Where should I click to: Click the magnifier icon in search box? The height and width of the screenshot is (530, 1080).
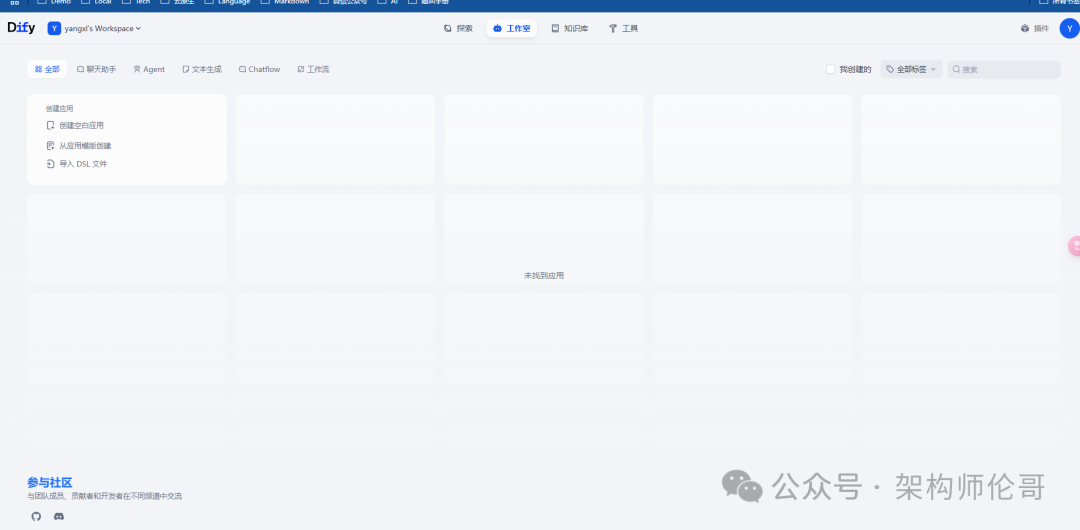click(957, 69)
